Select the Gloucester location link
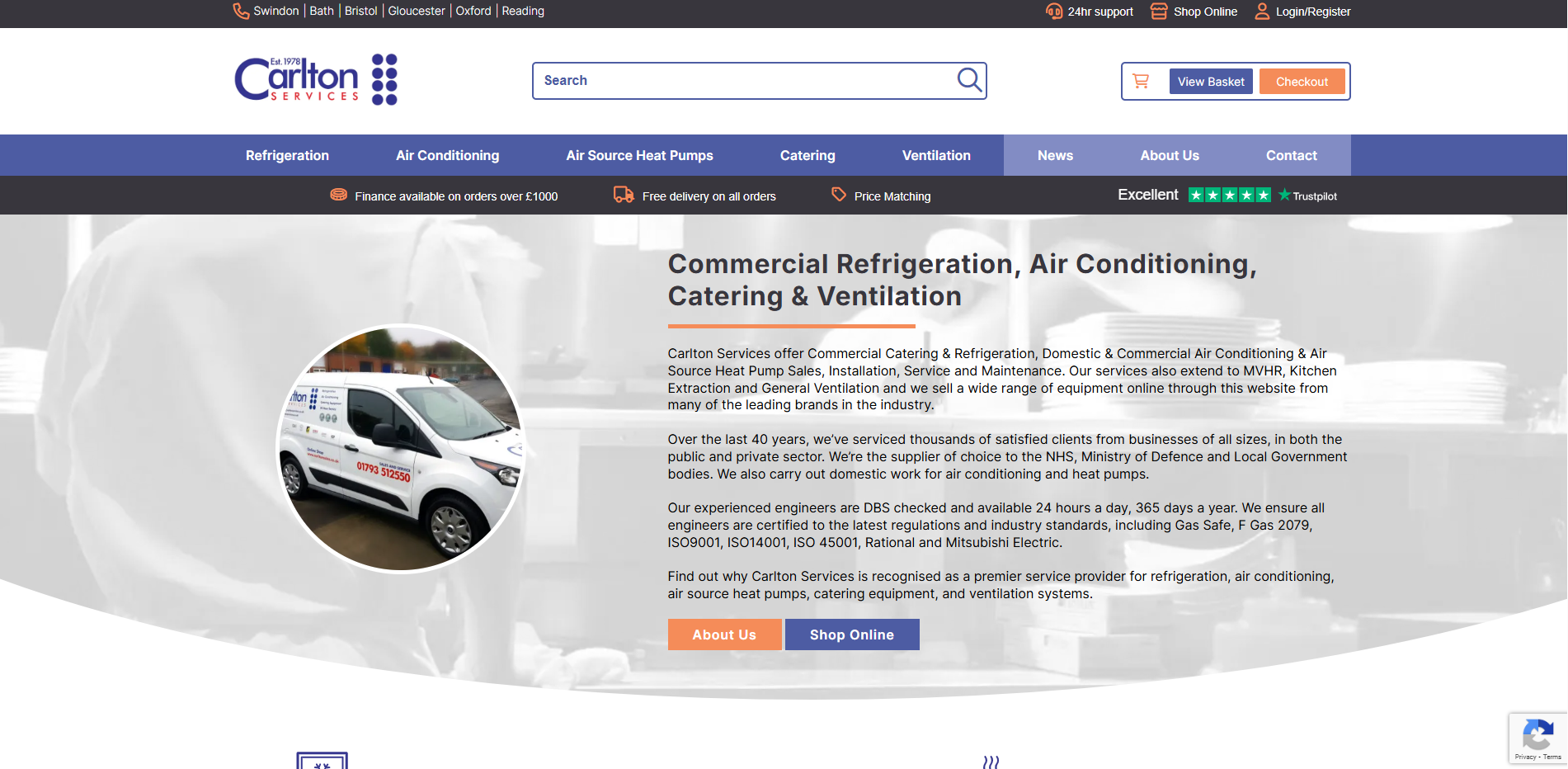The width and height of the screenshot is (1568, 769). 416,12
